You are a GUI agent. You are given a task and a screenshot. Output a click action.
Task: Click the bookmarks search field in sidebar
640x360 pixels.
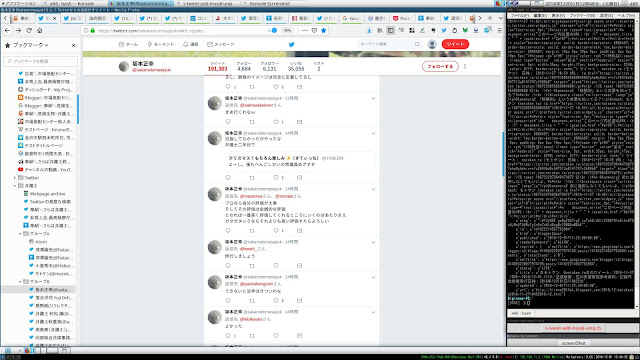pyautogui.click(x=40, y=61)
